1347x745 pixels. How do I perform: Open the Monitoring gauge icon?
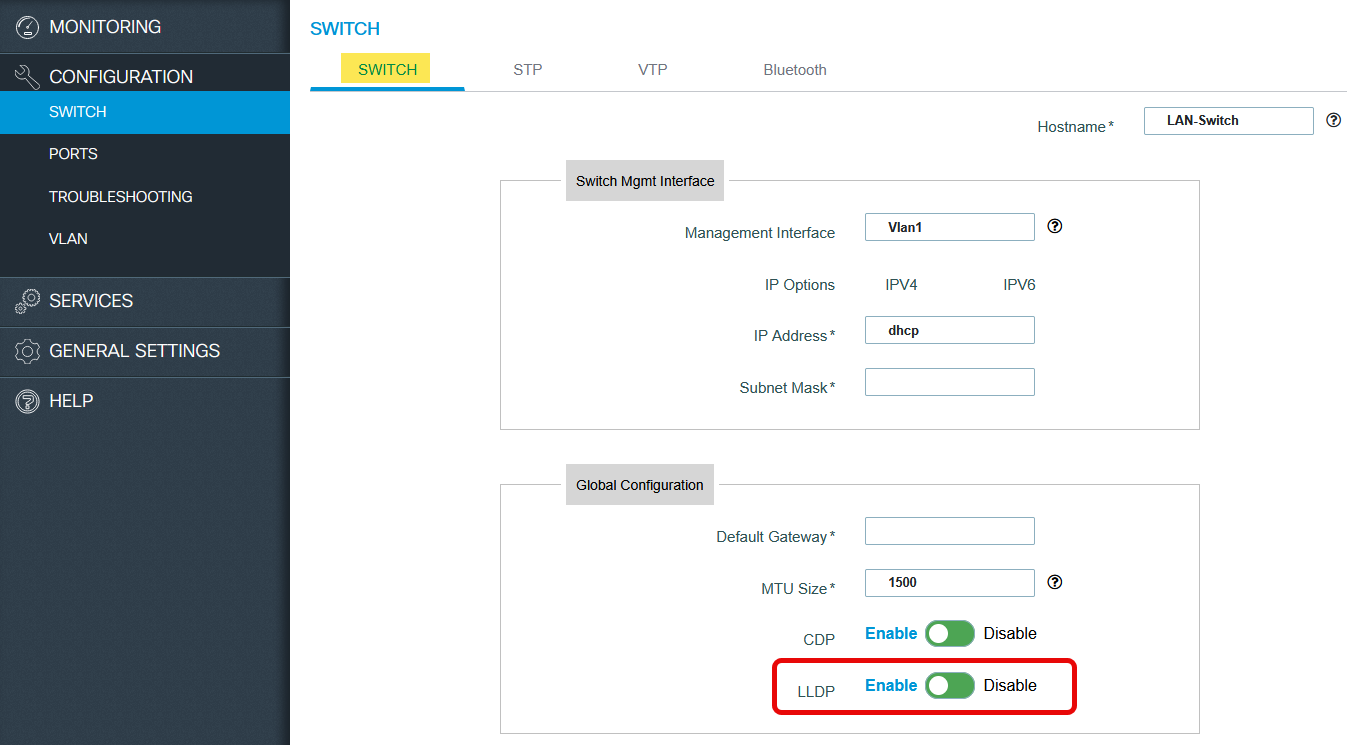[28, 27]
